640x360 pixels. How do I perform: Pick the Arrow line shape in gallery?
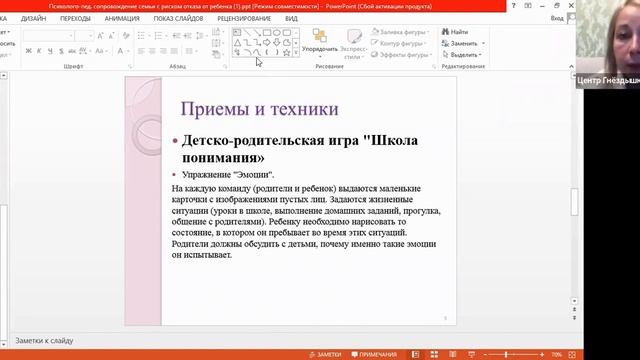click(x=257, y=33)
